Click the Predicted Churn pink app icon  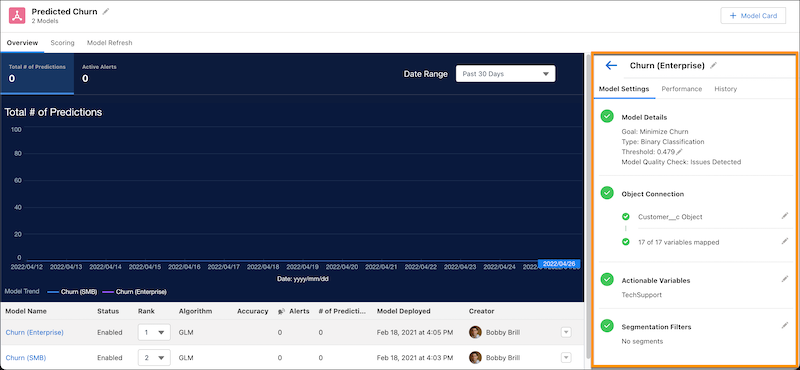tap(17, 15)
